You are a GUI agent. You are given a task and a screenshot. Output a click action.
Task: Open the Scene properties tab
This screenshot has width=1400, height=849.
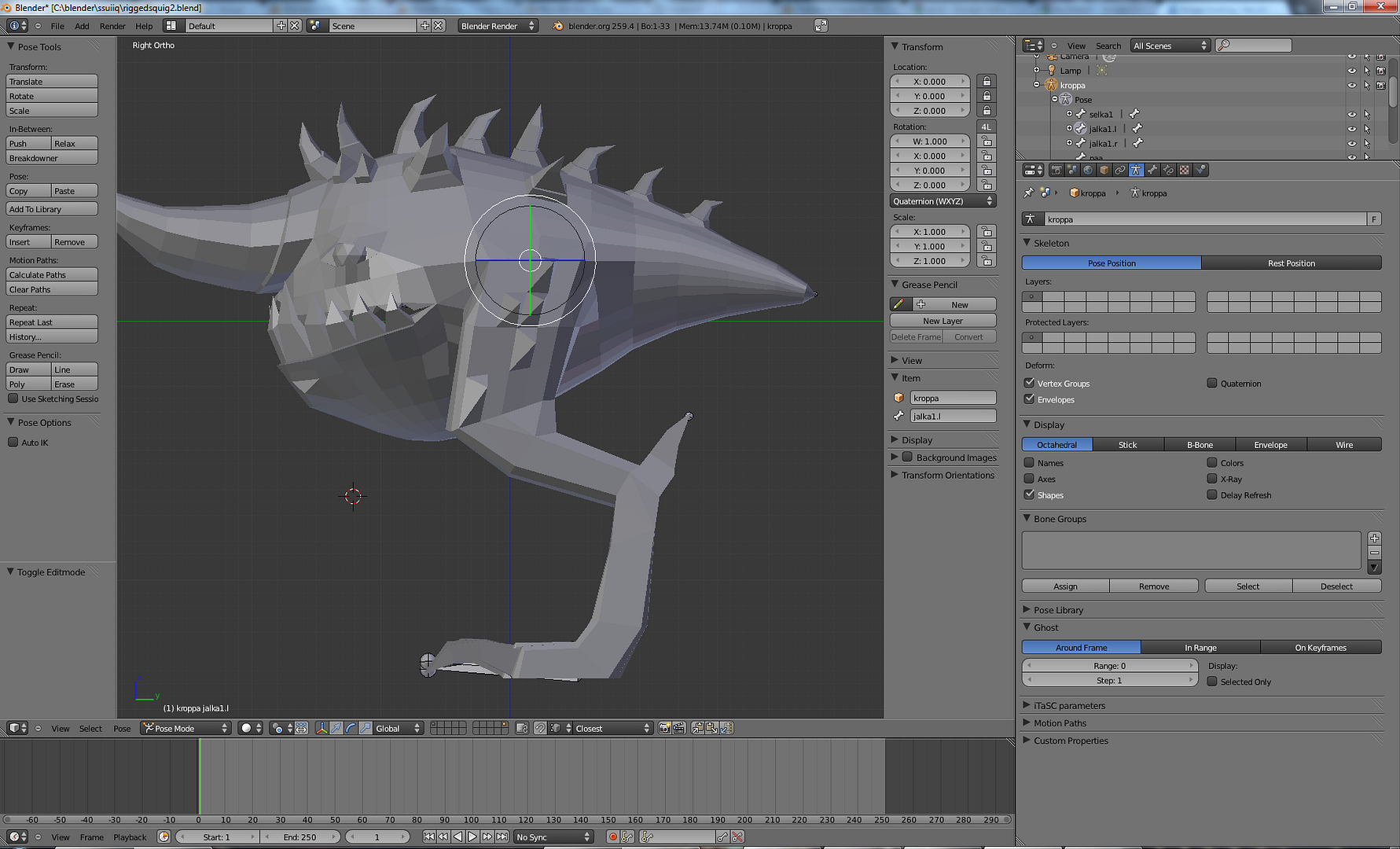tap(1072, 170)
